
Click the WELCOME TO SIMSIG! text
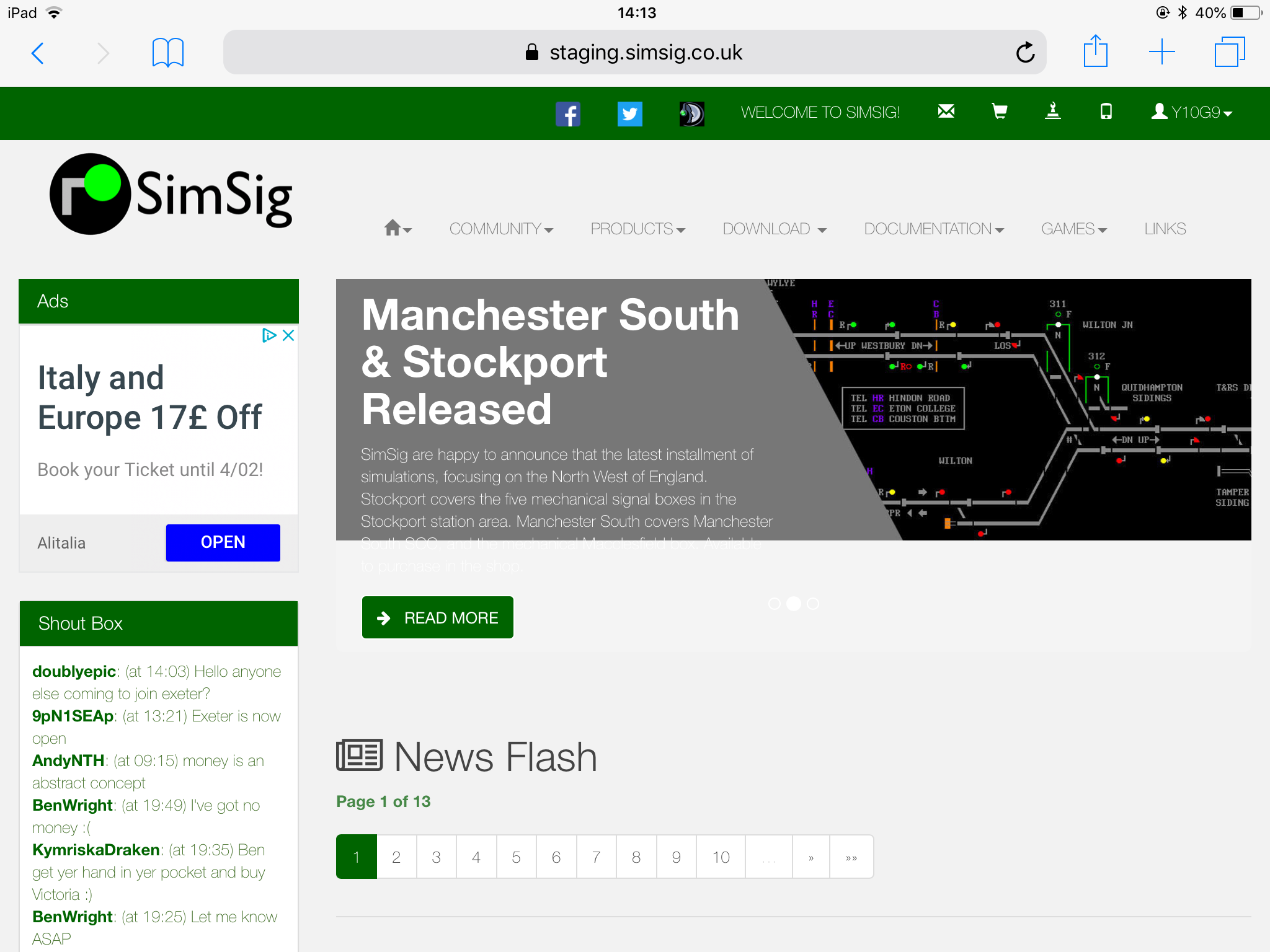[820, 112]
